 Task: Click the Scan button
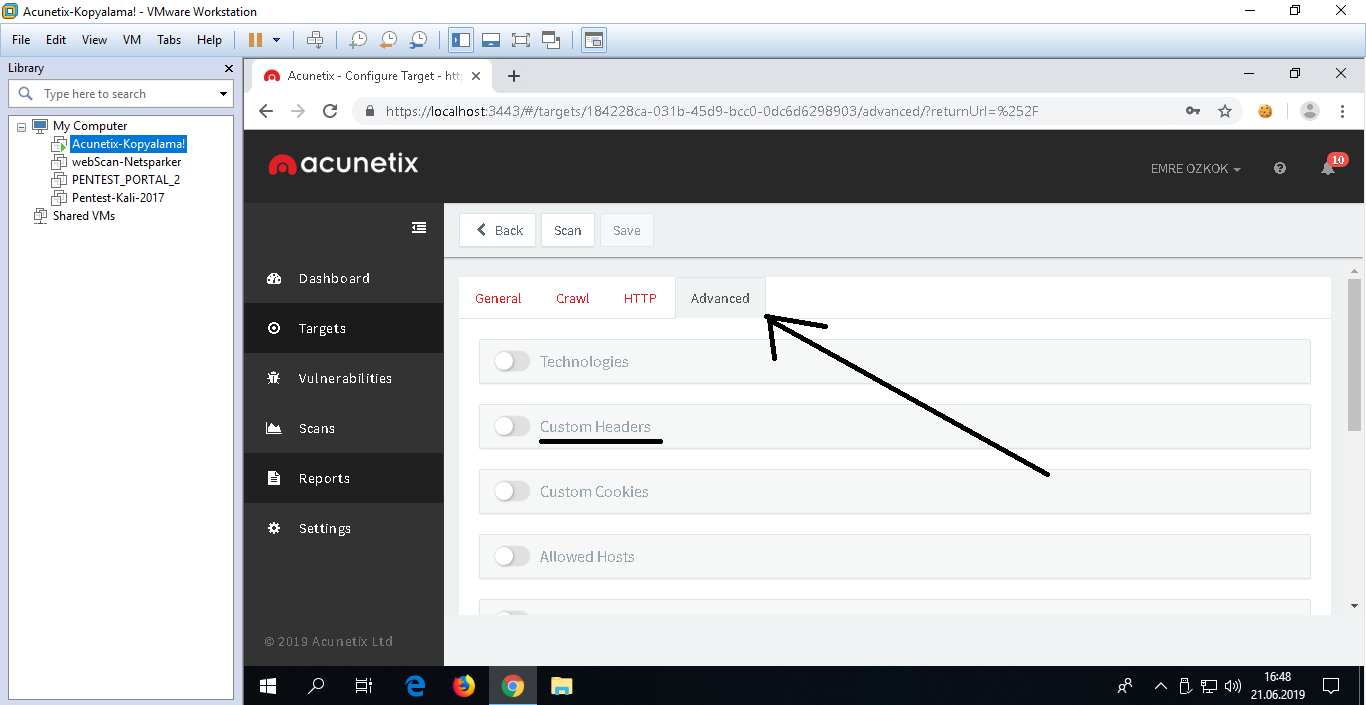pyautogui.click(x=568, y=230)
